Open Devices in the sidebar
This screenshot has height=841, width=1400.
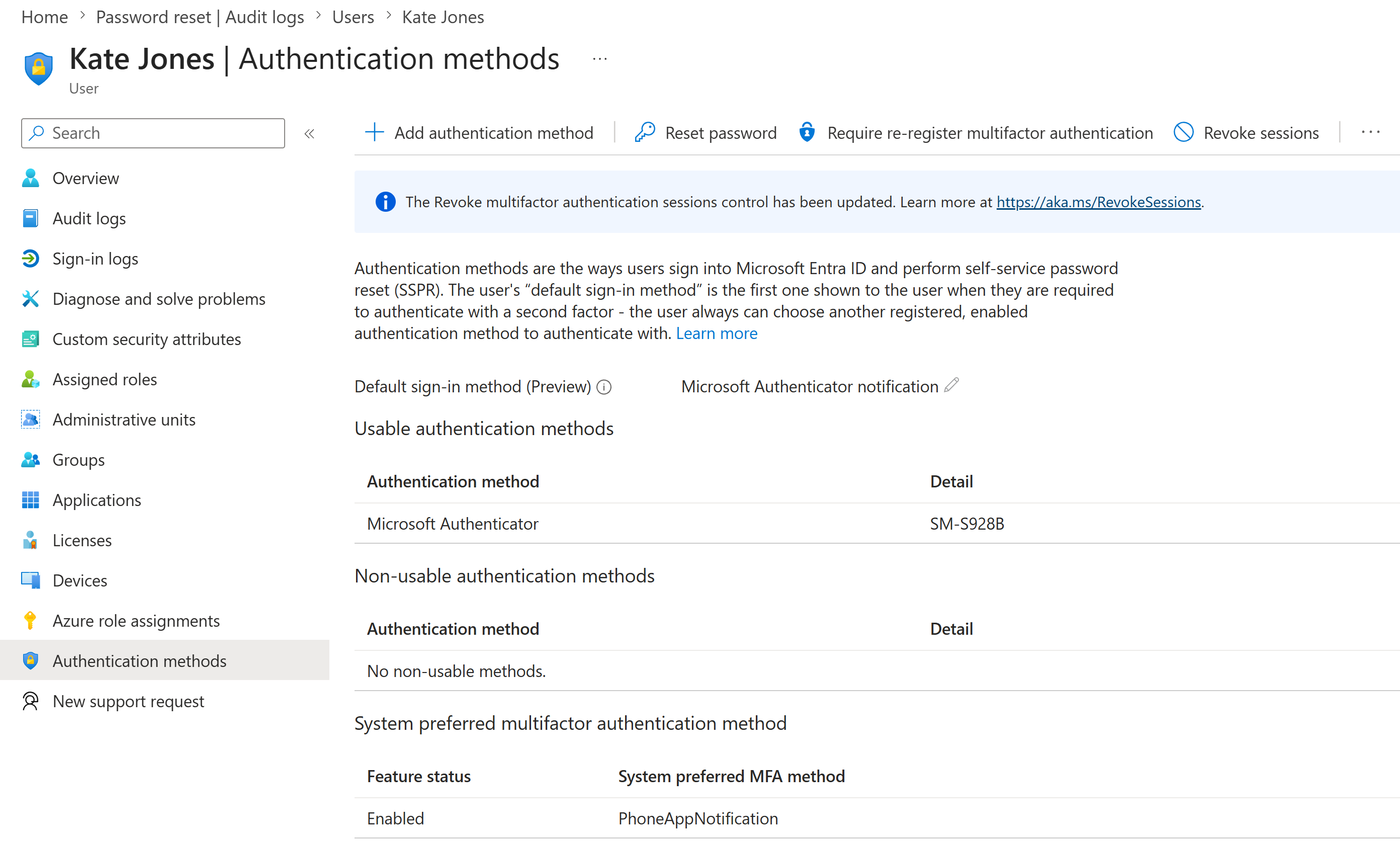pos(164,580)
